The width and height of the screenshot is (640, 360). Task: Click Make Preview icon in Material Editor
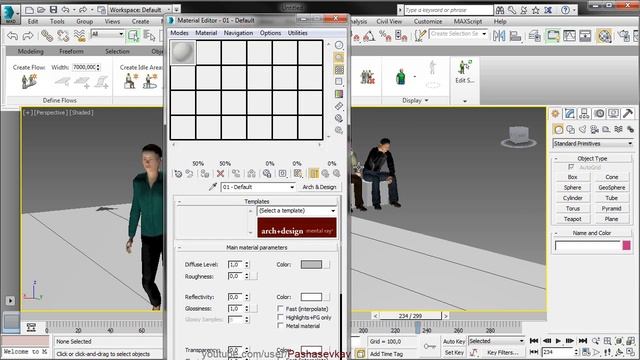tap(339, 106)
